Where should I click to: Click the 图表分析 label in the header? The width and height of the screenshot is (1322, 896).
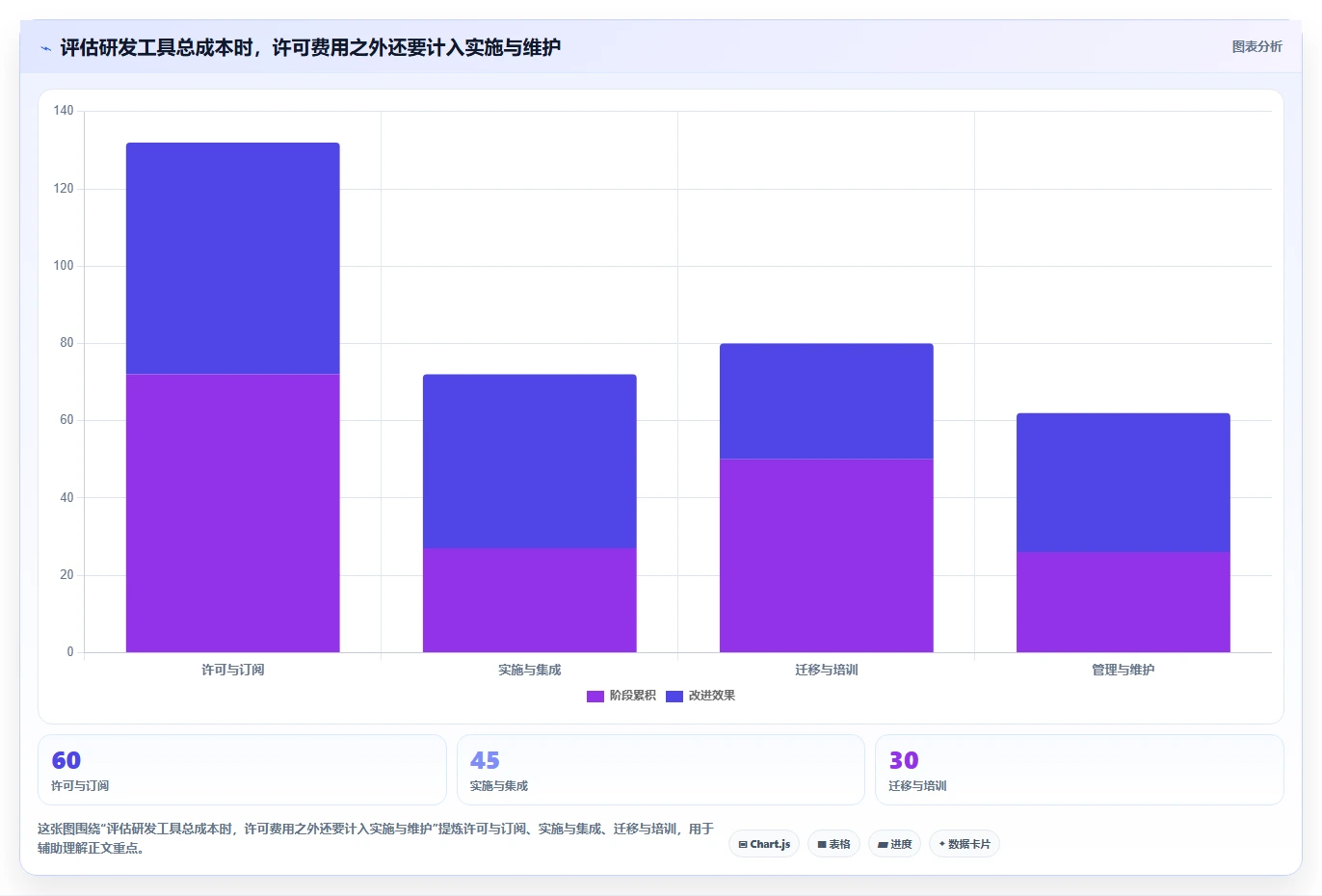pyautogui.click(x=1256, y=46)
